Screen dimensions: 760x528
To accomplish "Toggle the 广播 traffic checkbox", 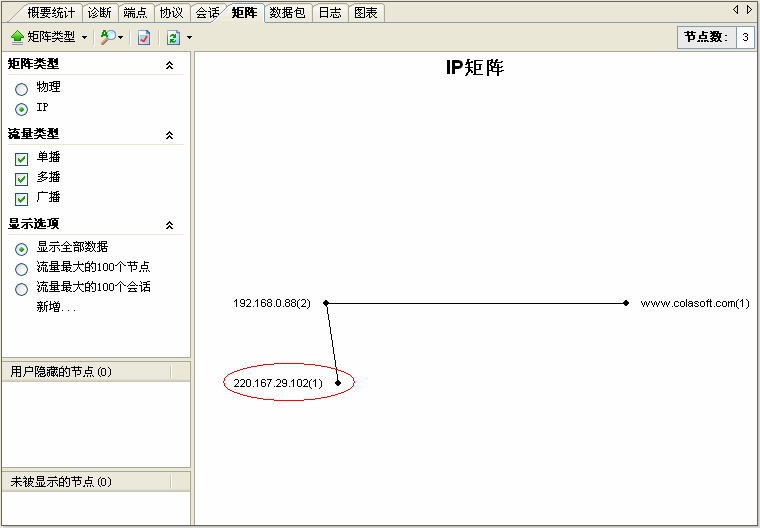I will 21,199.
